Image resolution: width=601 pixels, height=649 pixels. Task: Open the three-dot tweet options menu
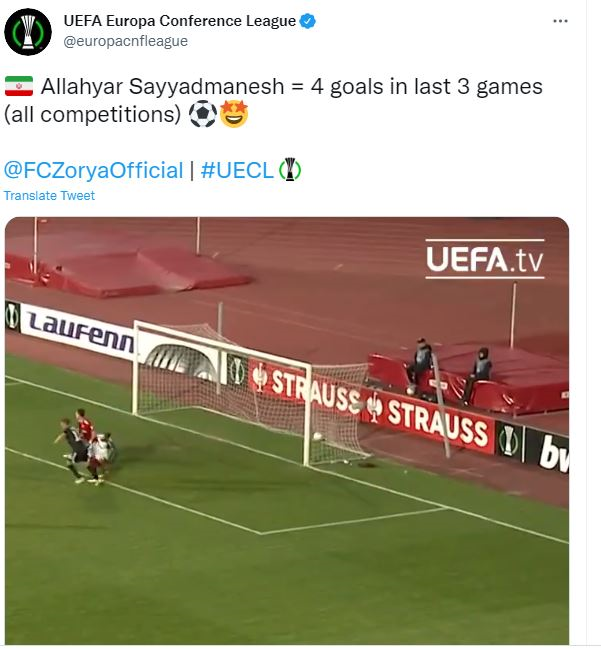(x=560, y=21)
